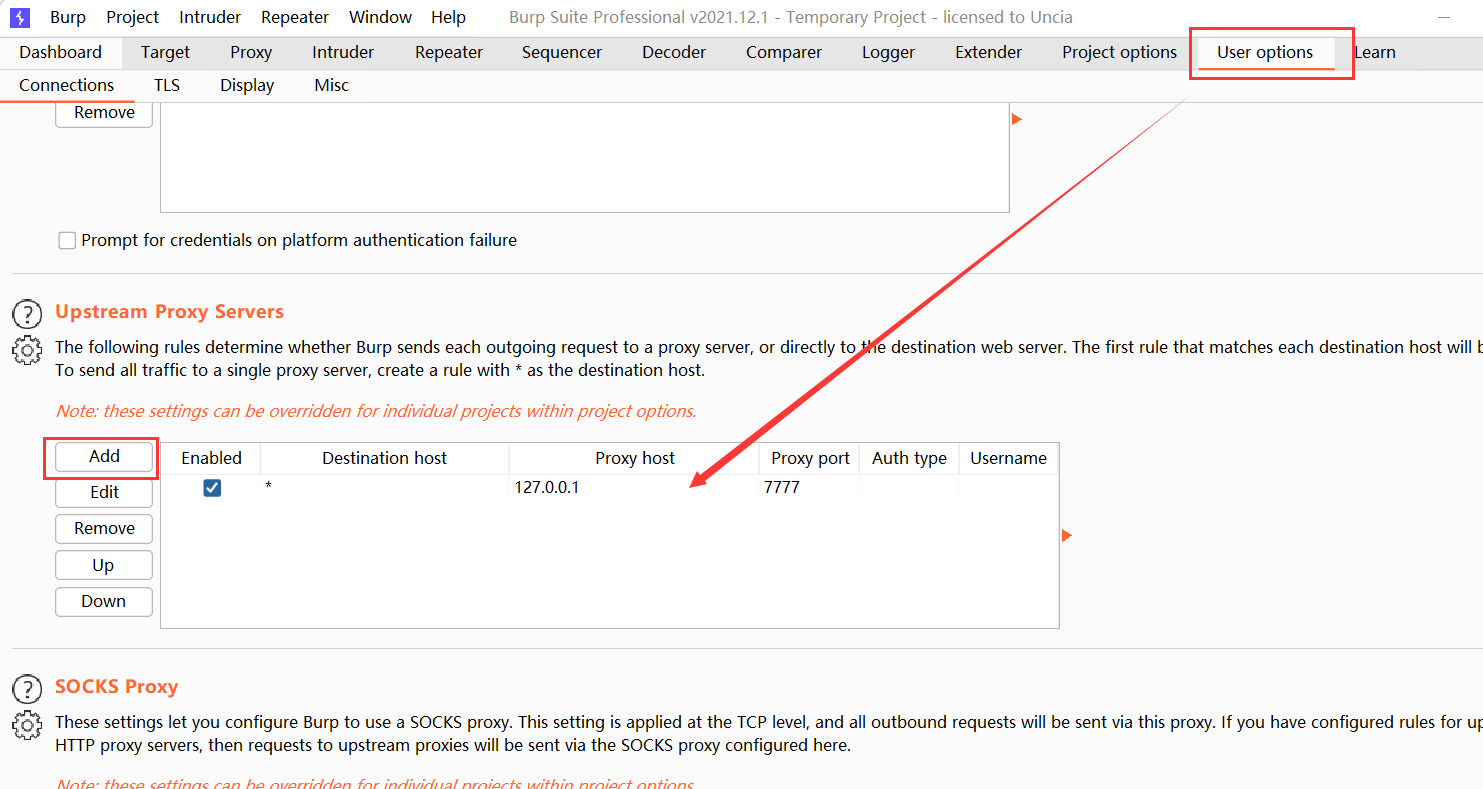Select the Display sub-tab
Screen dimensions: 1483x789
click(x=247, y=85)
